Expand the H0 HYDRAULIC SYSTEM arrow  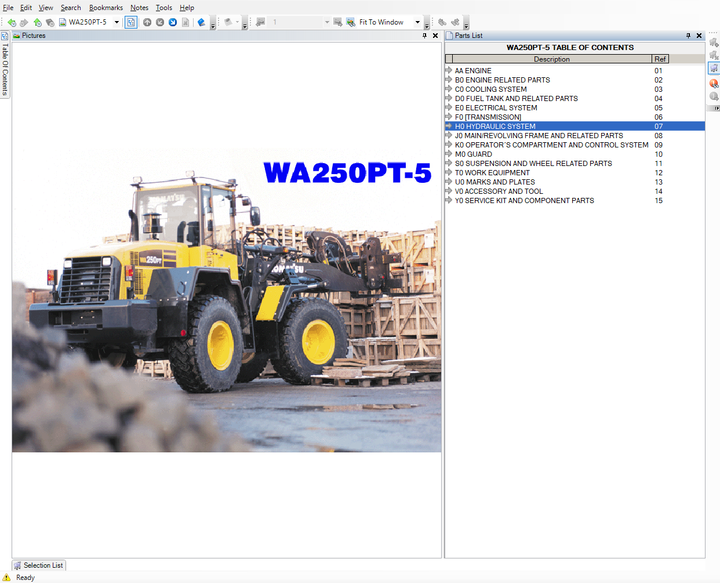coord(449,126)
